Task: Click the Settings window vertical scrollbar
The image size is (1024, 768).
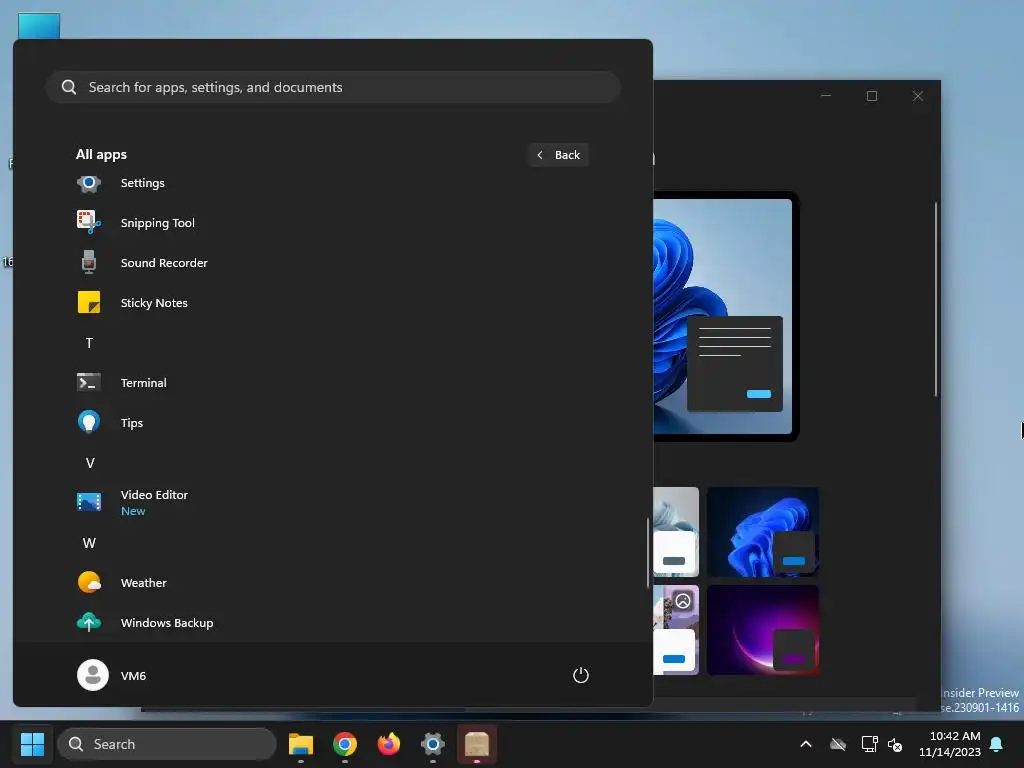Action: coord(935,299)
